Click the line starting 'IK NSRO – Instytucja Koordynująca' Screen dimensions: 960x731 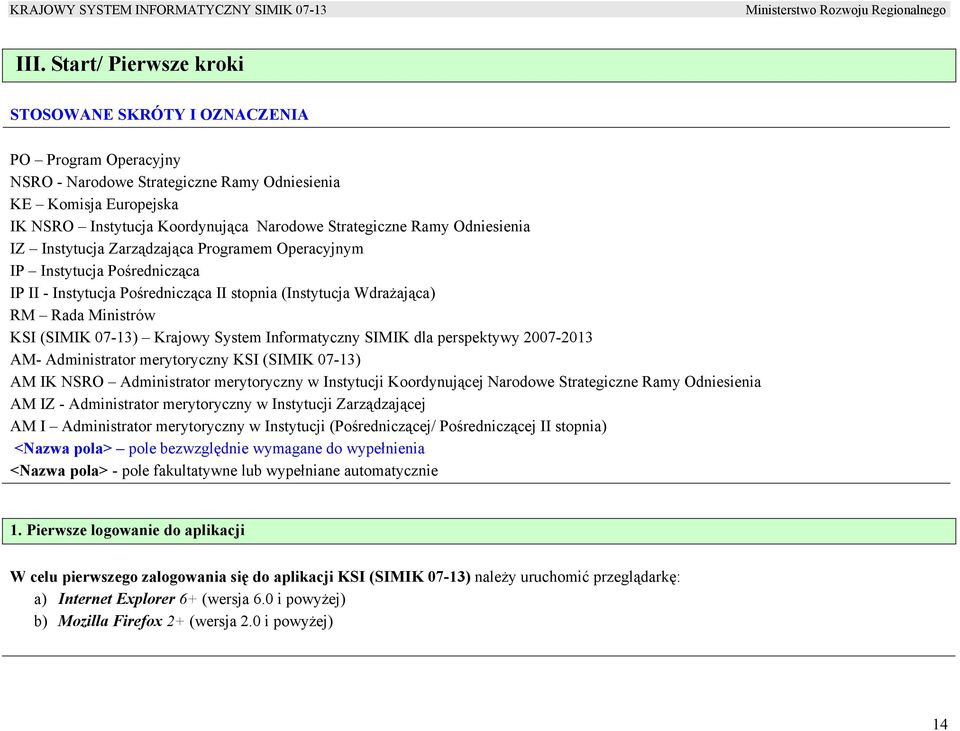[269, 227]
